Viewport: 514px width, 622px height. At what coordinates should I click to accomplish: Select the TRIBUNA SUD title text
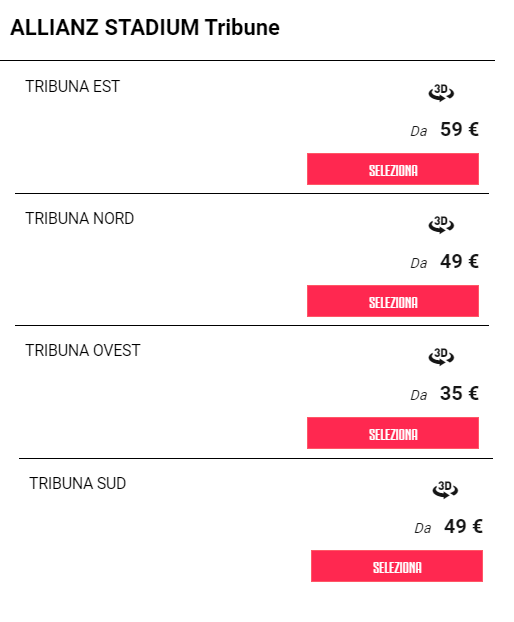click(78, 484)
